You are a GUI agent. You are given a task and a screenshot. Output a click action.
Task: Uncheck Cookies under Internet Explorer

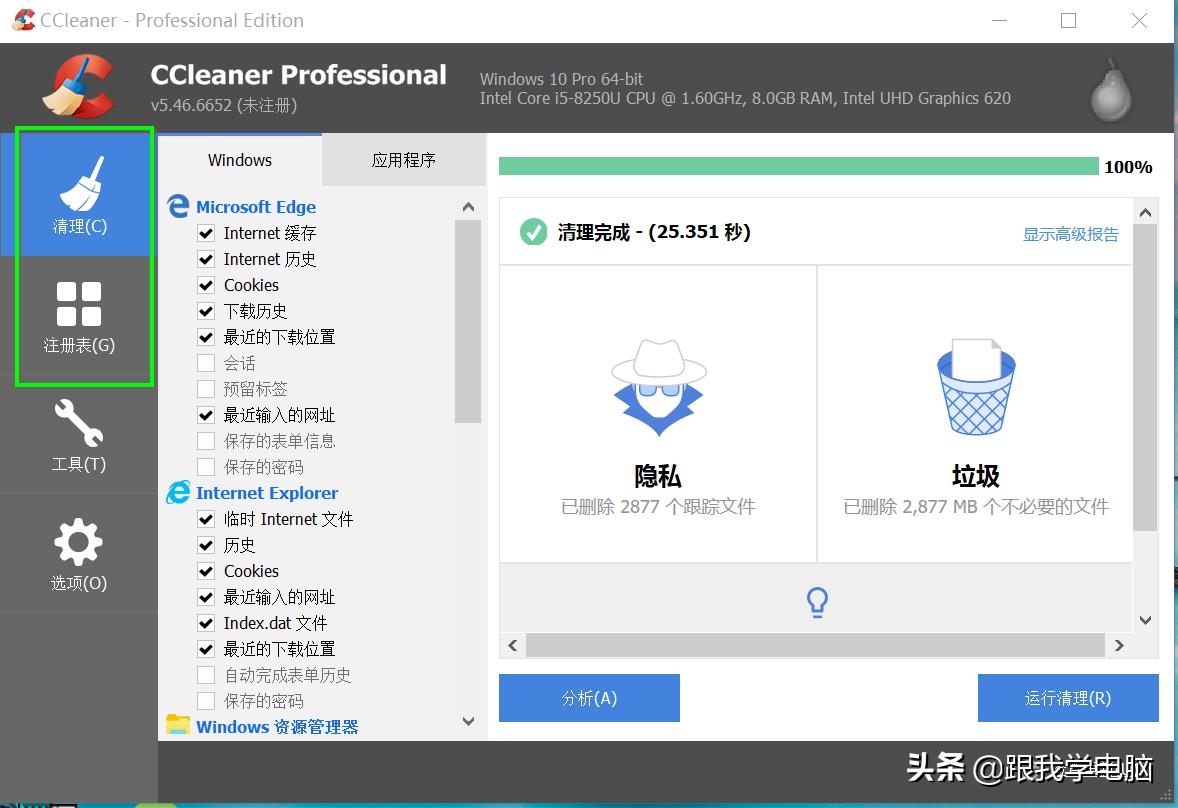[x=206, y=571]
